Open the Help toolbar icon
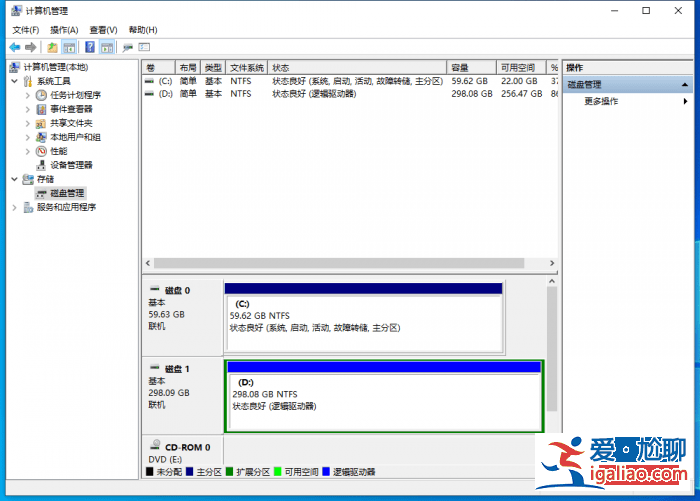This screenshot has height=501, width=700. coord(90,47)
